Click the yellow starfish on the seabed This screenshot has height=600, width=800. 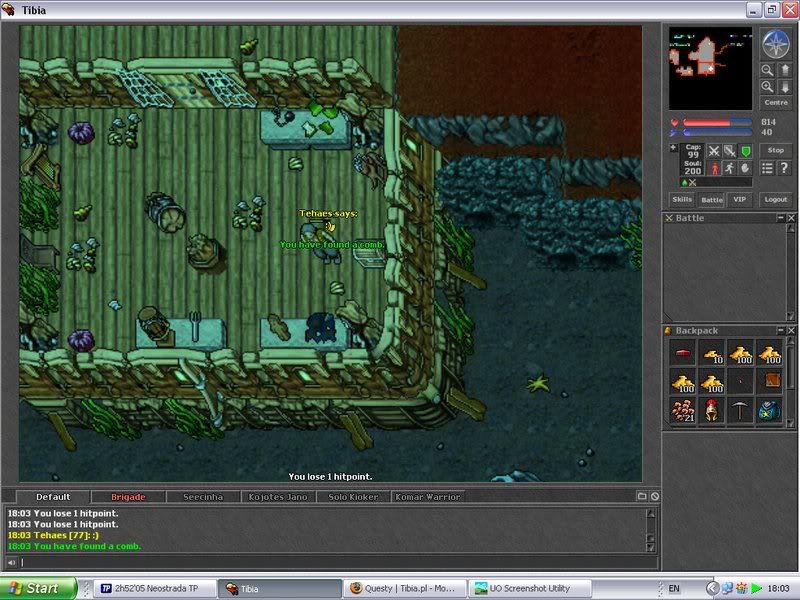(538, 383)
